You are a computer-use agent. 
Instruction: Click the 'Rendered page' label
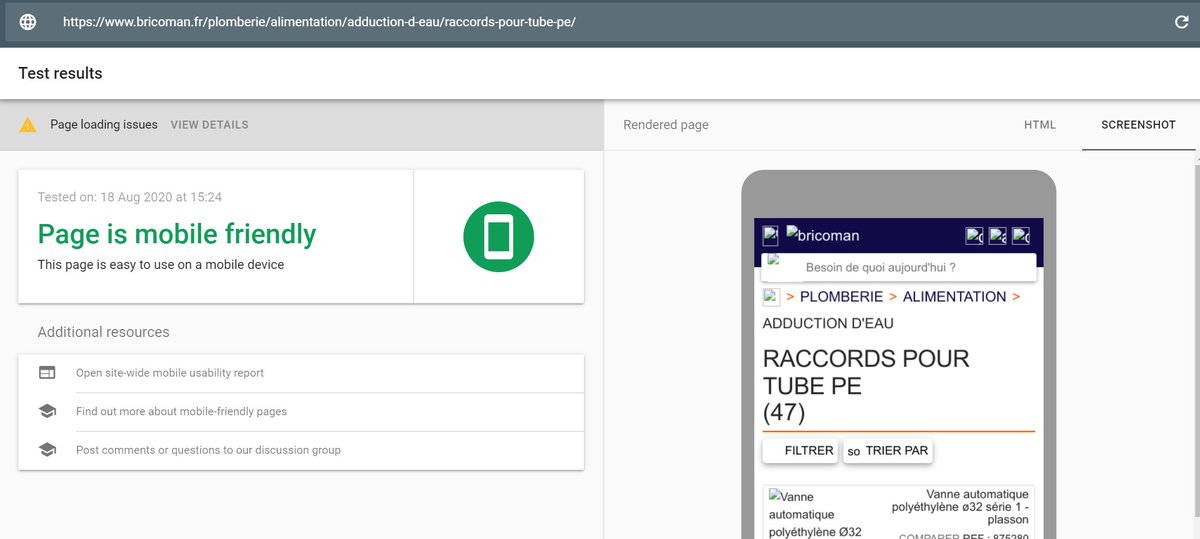[x=666, y=125]
